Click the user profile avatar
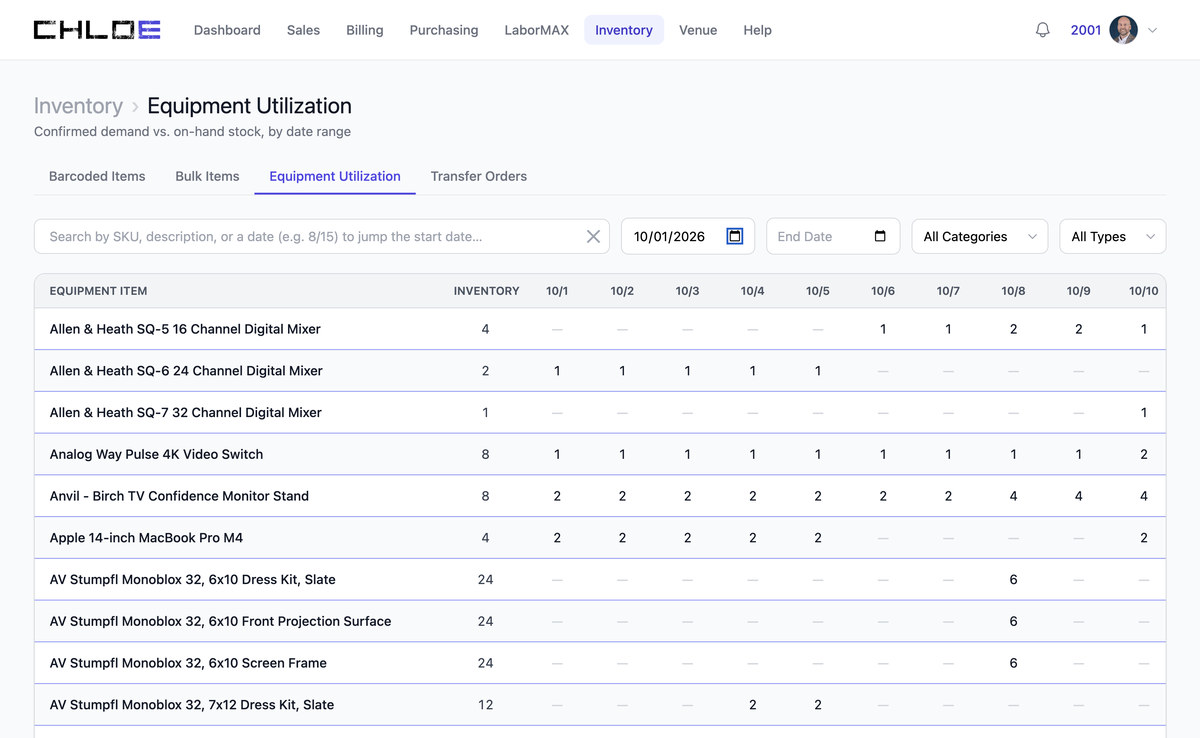1200x738 pixels. pos(1124,30)
